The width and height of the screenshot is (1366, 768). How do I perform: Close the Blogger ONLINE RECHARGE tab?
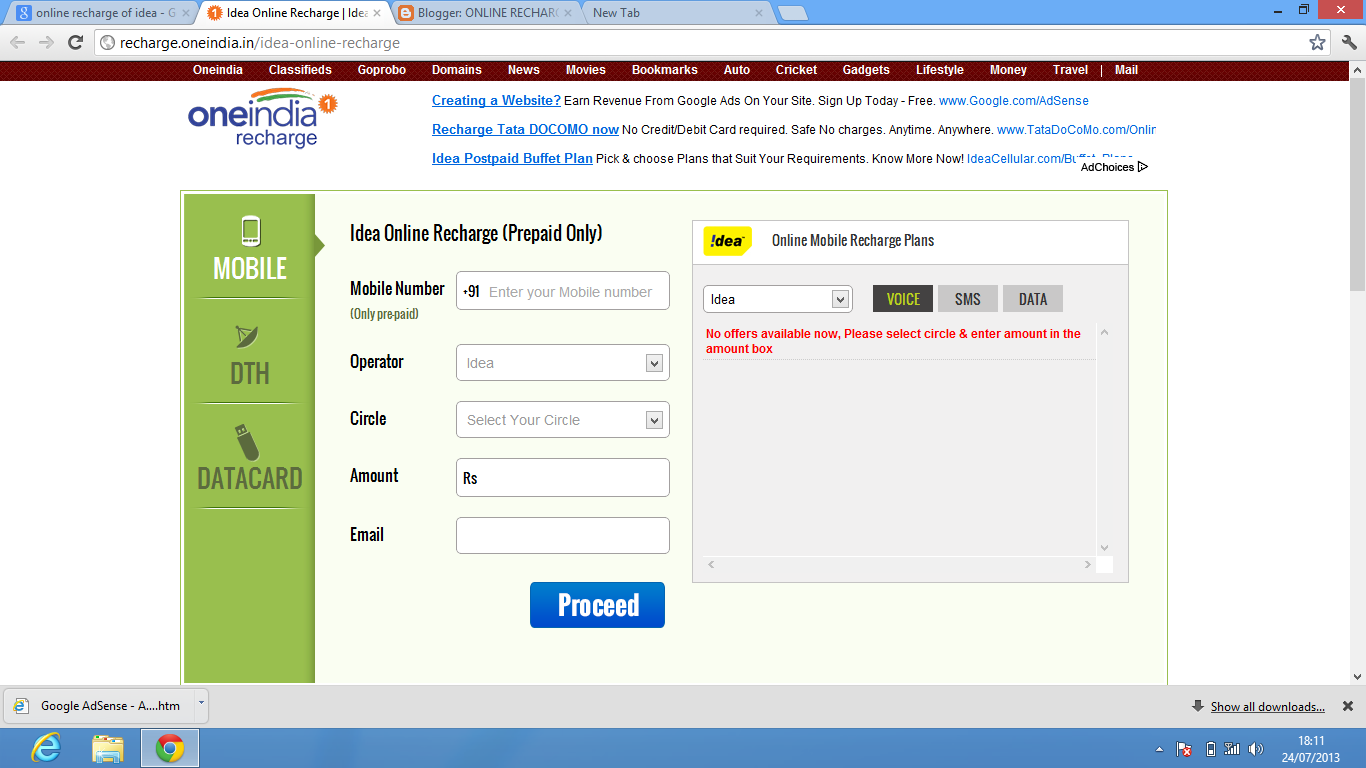(x=568, y=13)
